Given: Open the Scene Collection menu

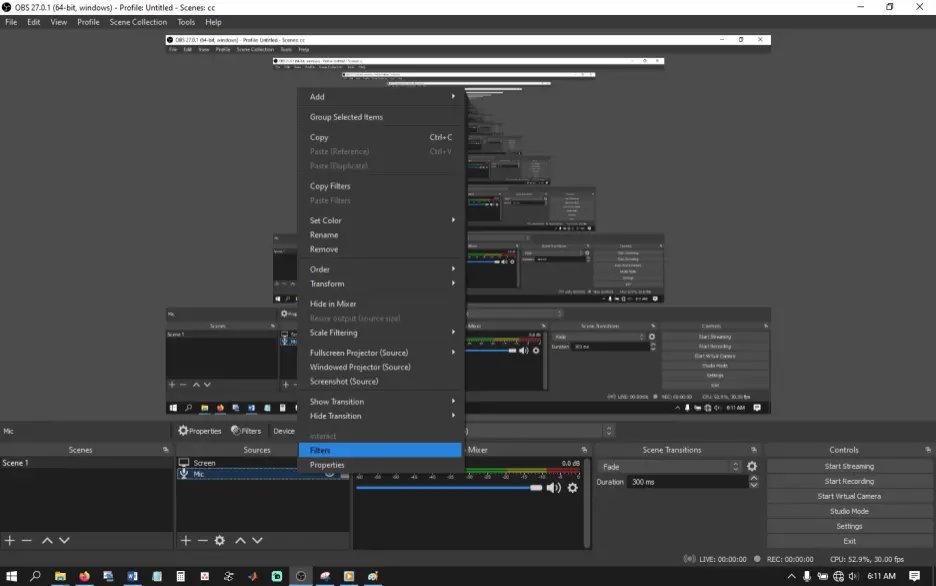Looking at the screenshot, I should coord(138,22).
